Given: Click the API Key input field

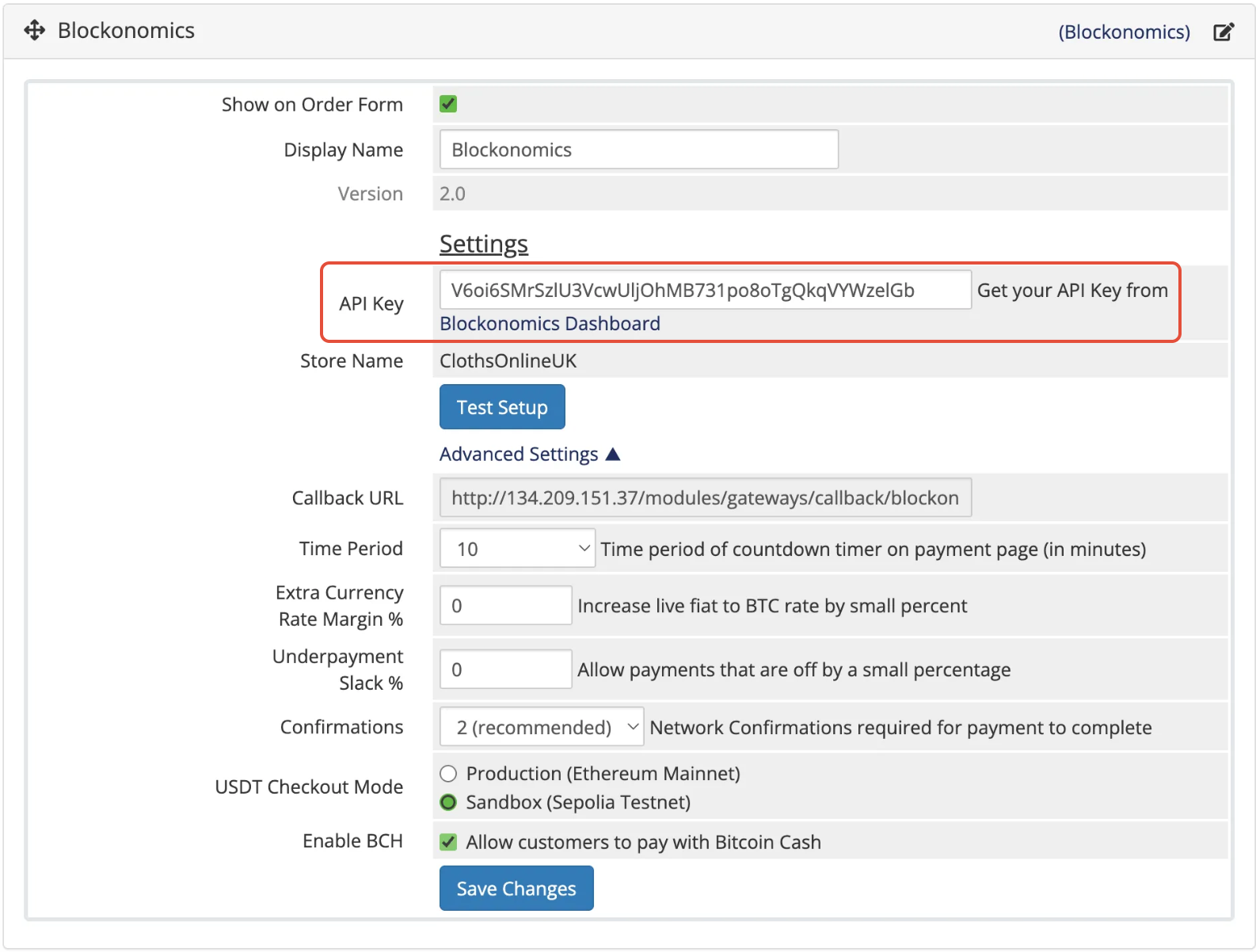Looking at the screenshot, I should pos(705,290).
